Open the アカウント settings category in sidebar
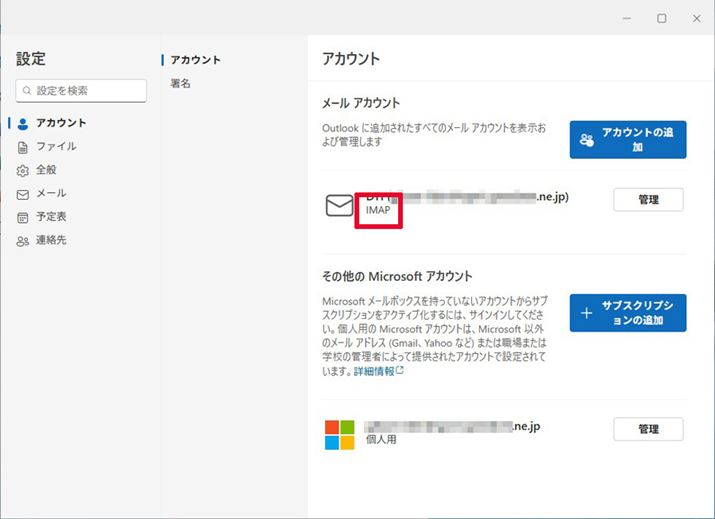Image resolution: width=715 pixels, height=519 pixels. tap(60, 123)
